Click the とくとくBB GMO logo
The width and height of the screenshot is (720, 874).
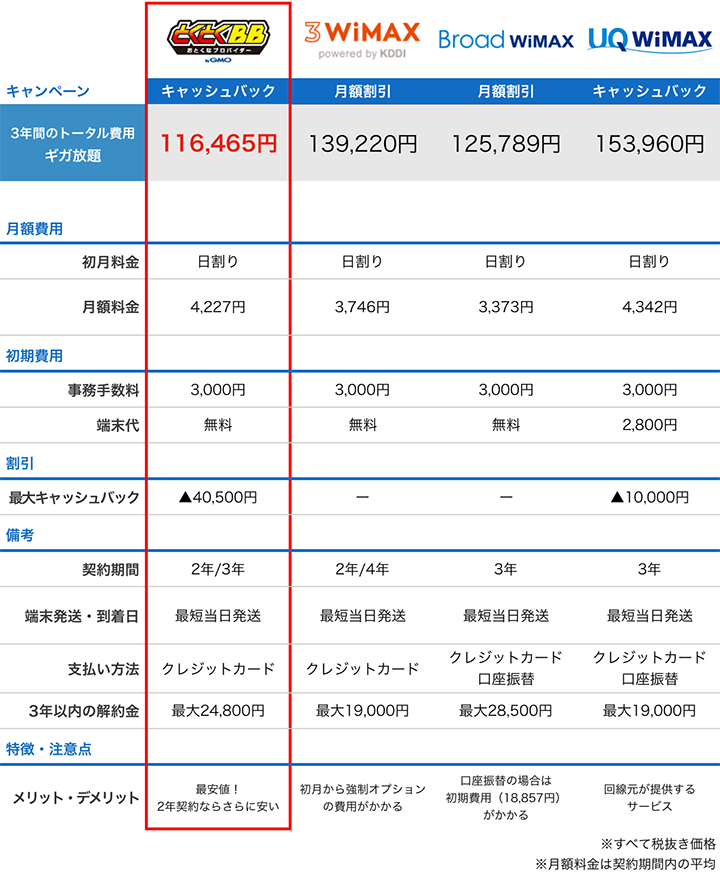[218, 41]
